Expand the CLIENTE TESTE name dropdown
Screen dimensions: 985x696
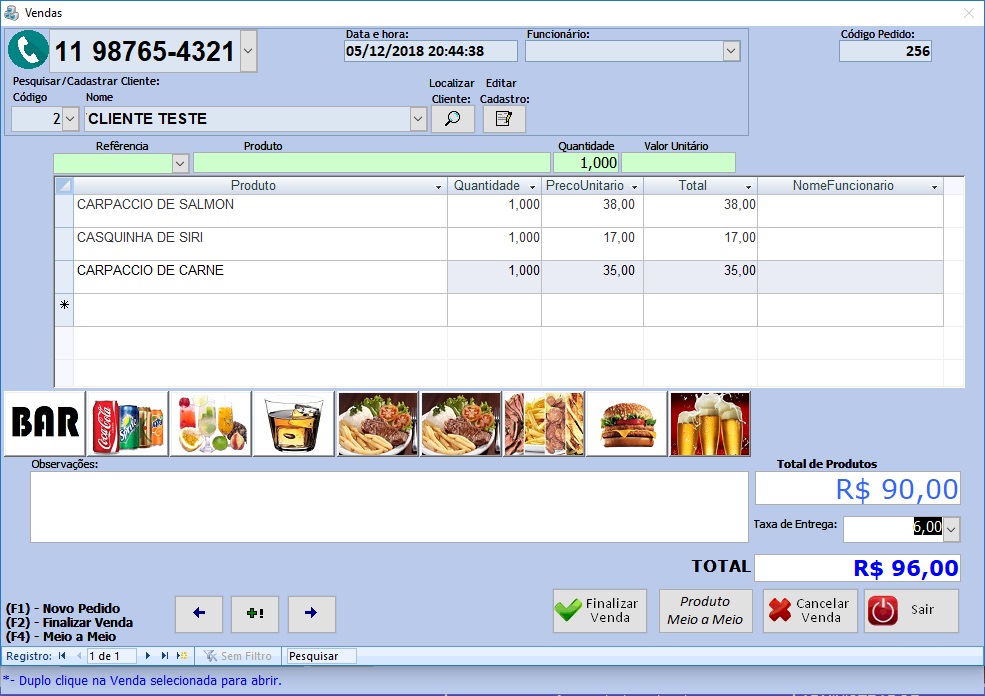coord(418,118)
